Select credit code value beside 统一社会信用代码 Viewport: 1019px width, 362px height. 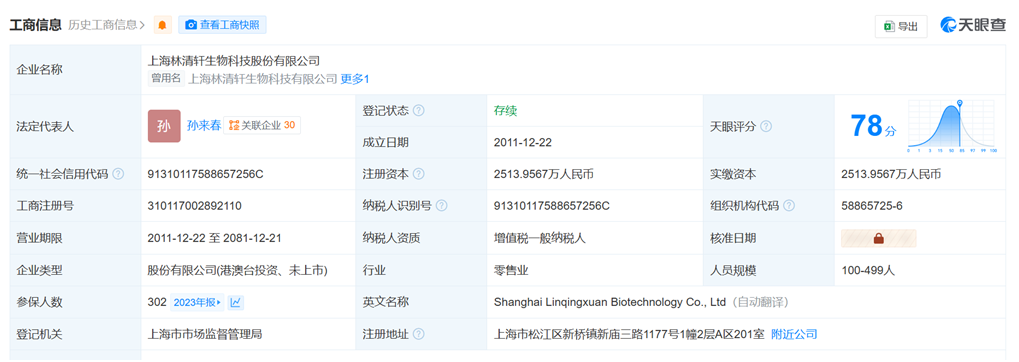coord(205,174)
